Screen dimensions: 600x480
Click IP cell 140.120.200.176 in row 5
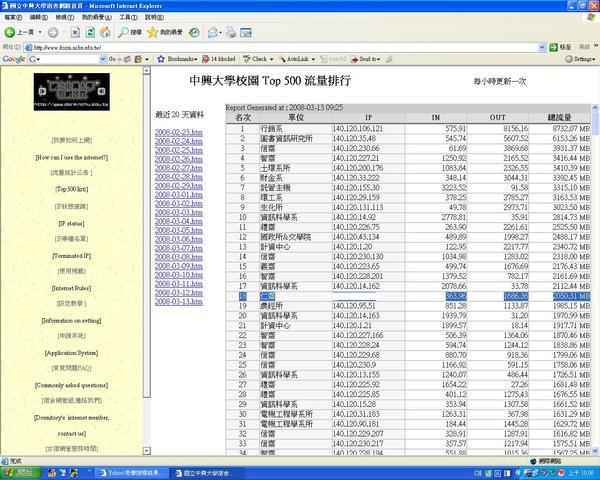(368, 168)
